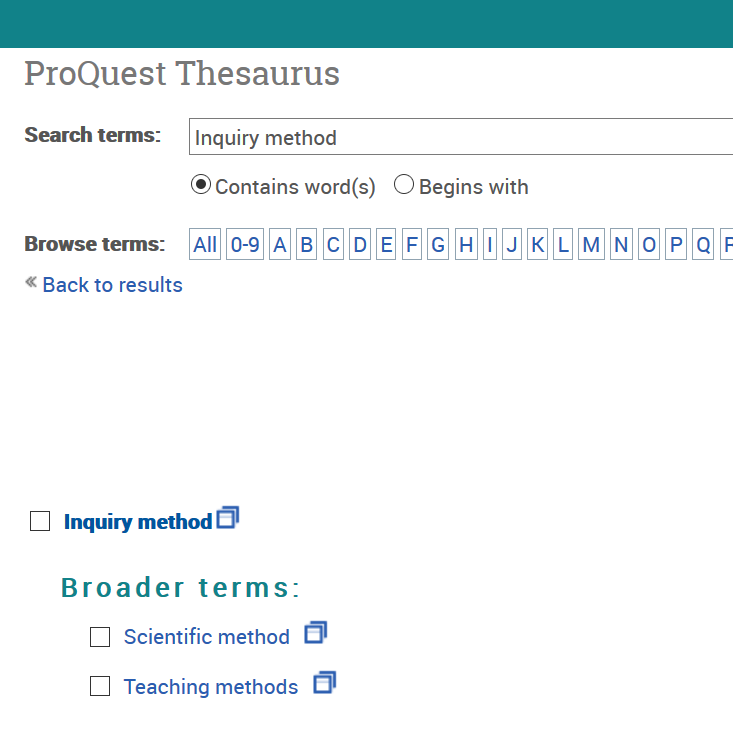Tick the Scientific method checkbox
This screenshot has height=733, width=733.
coord(100,637)
